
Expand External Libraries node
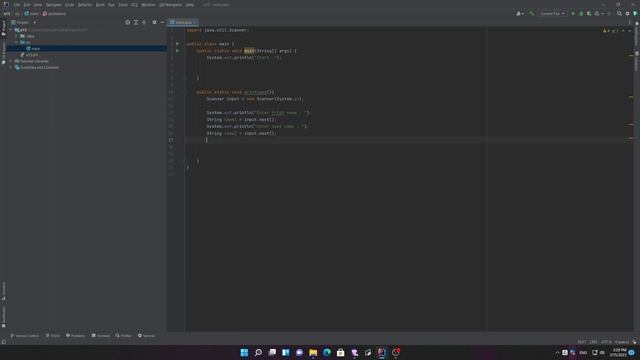point(11,61)
